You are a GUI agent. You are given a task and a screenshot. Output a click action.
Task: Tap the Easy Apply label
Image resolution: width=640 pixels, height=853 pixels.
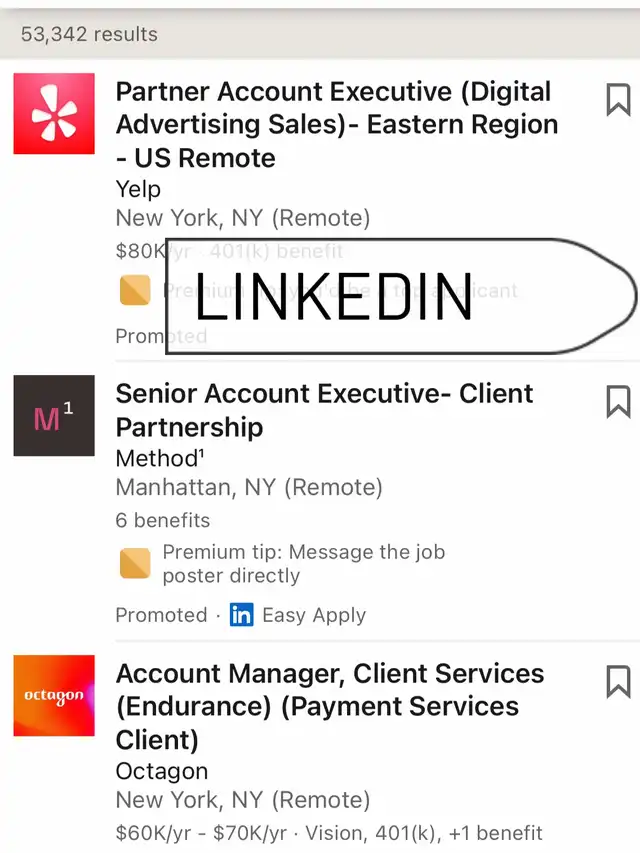pyautogui.click(x=314, y=615)
